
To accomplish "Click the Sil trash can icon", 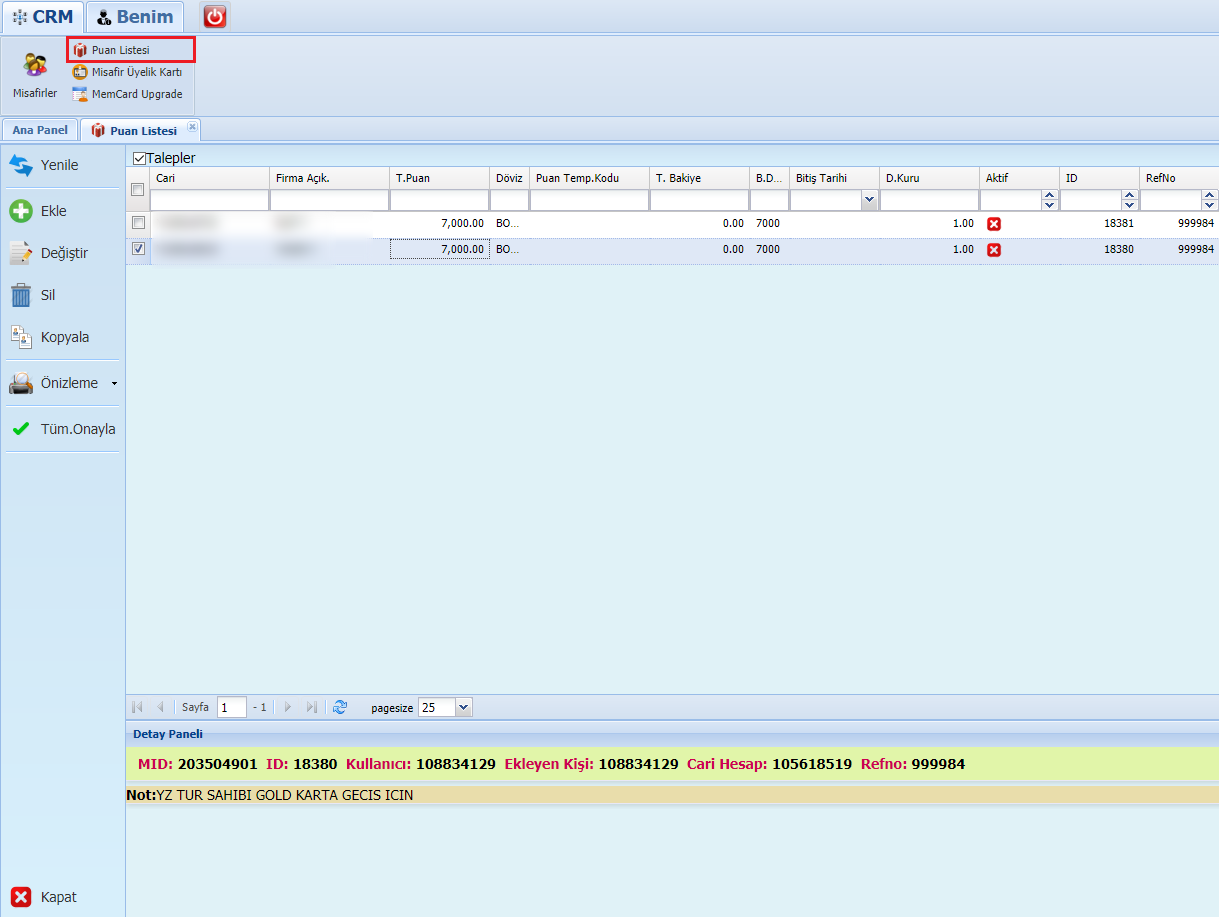I will point(21,296).
